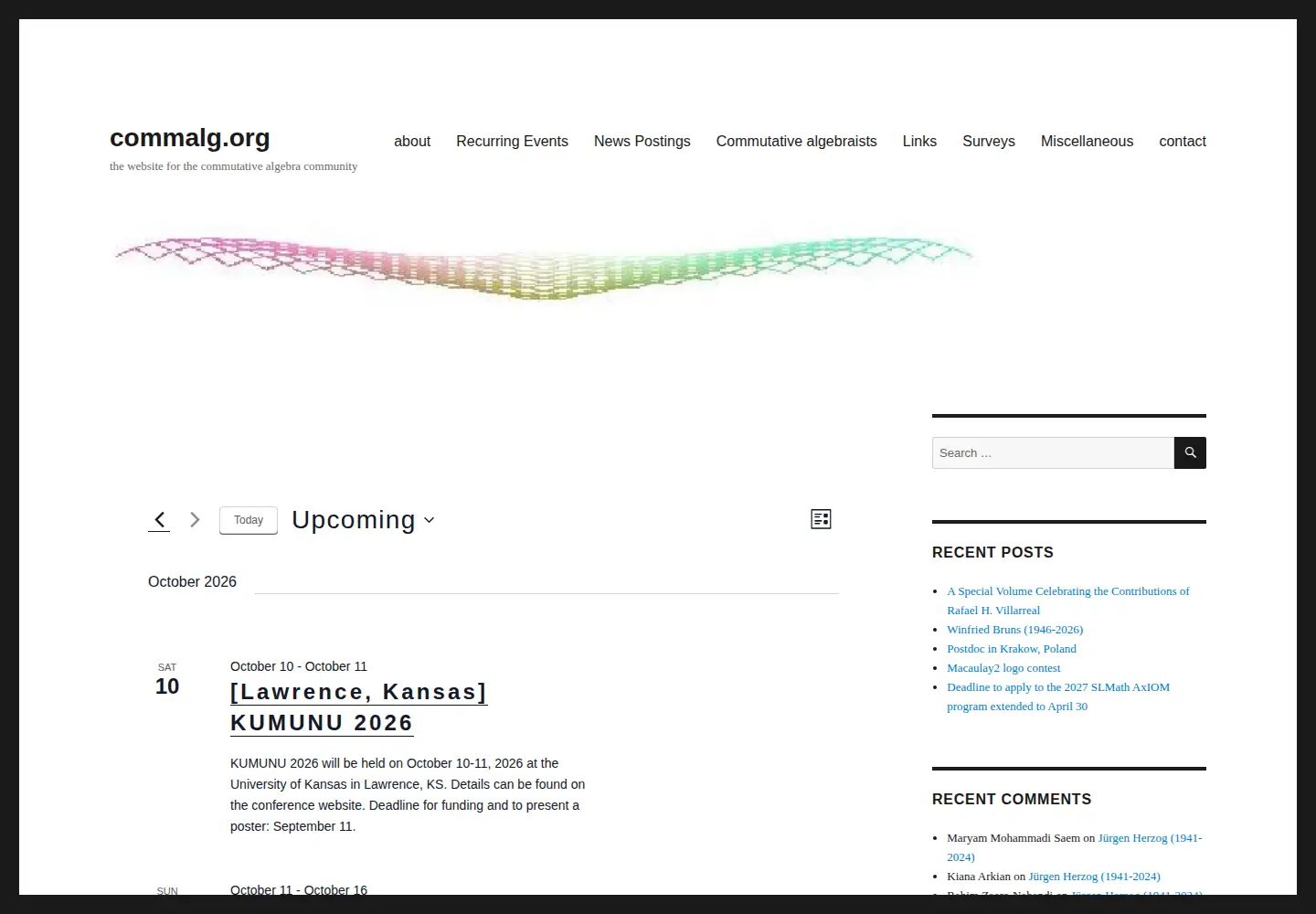The image size is (1316, 914).
Task: Open the KUMUNU 2026 event link
Action: pyautogui.click(x=358, y=707)
